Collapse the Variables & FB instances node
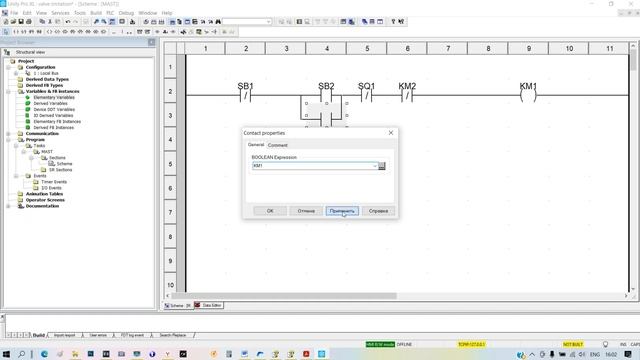The image size is (640, 360). click(9, 91)
